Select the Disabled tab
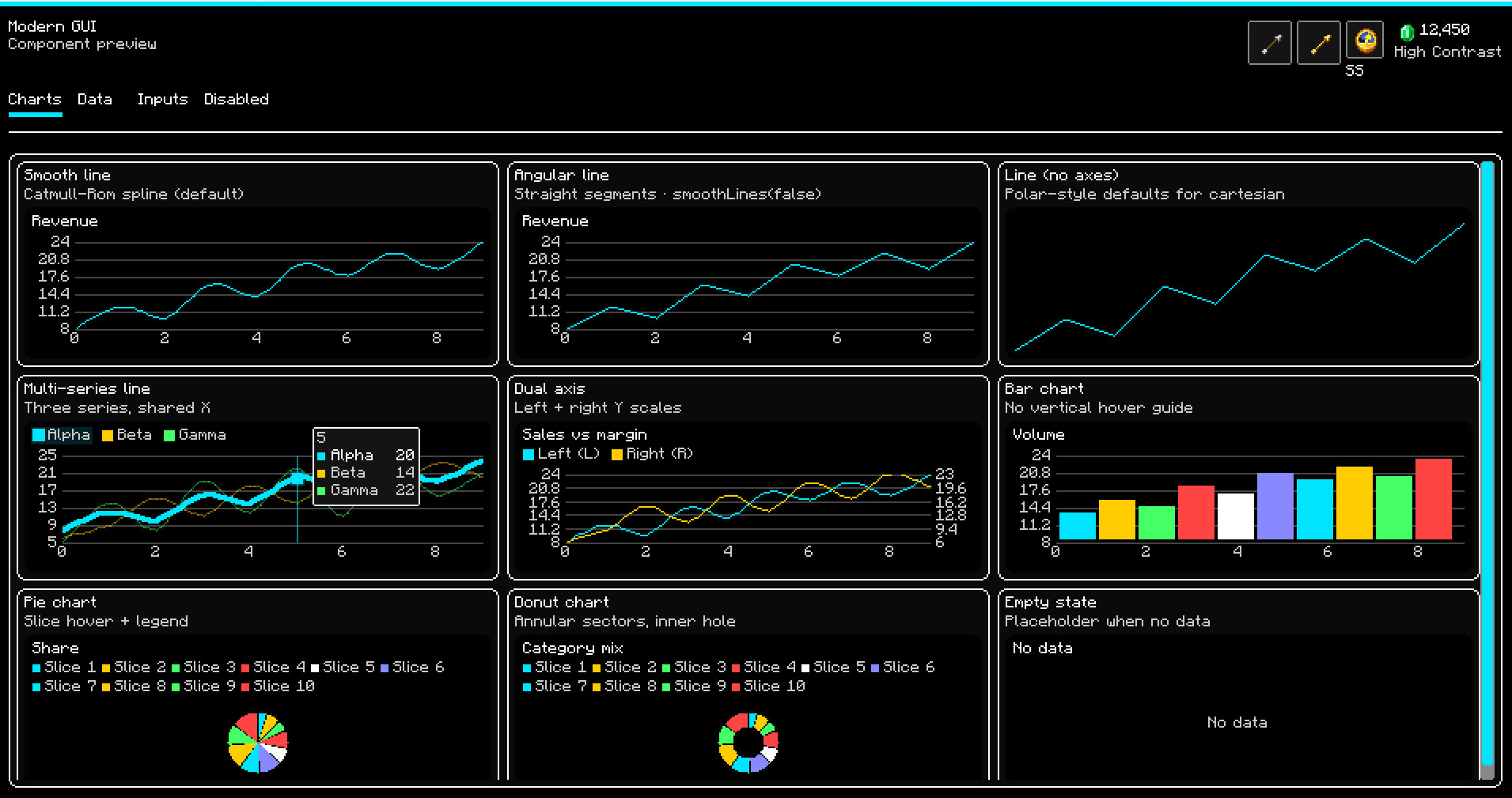 point(237,100)
